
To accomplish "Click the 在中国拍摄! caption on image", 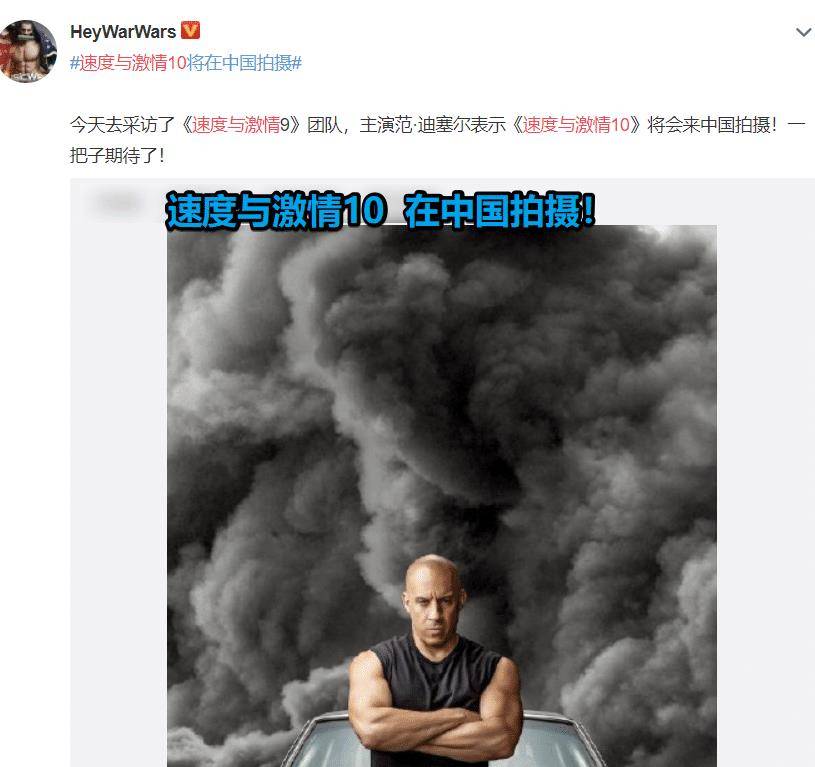I will point(499,210).
